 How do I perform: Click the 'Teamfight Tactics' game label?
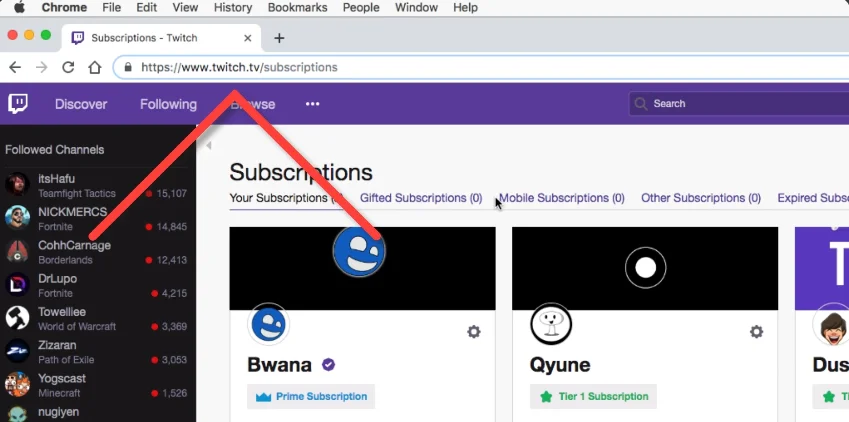tap(77, 193)
